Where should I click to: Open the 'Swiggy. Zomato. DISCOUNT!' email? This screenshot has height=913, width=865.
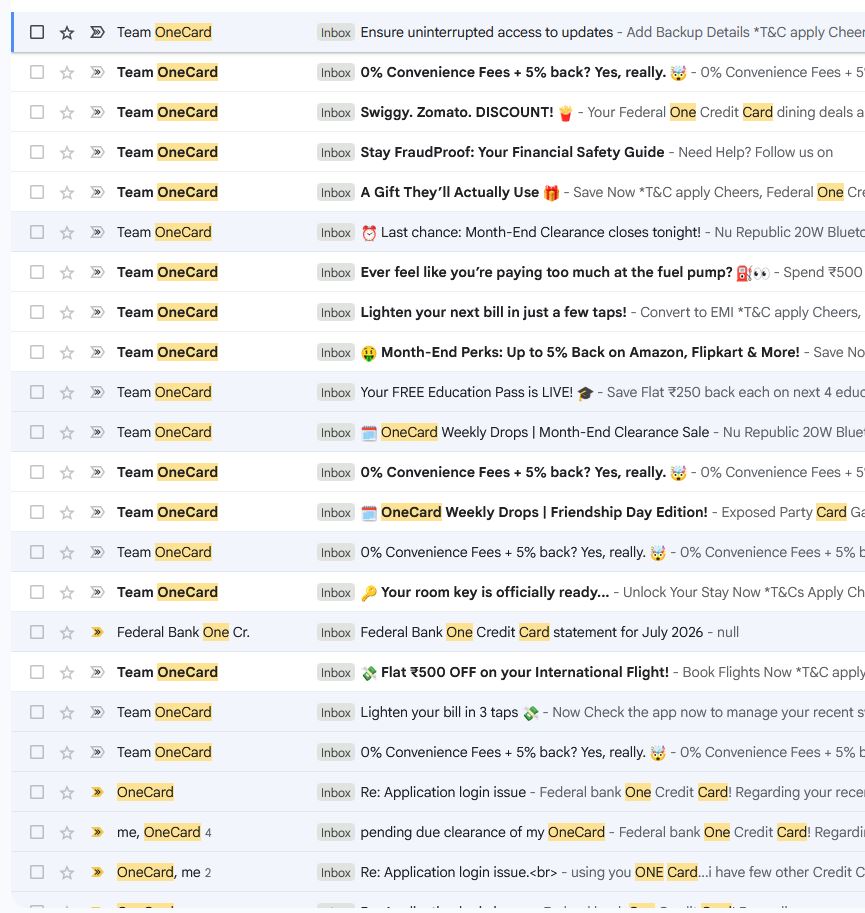[457, 112]
